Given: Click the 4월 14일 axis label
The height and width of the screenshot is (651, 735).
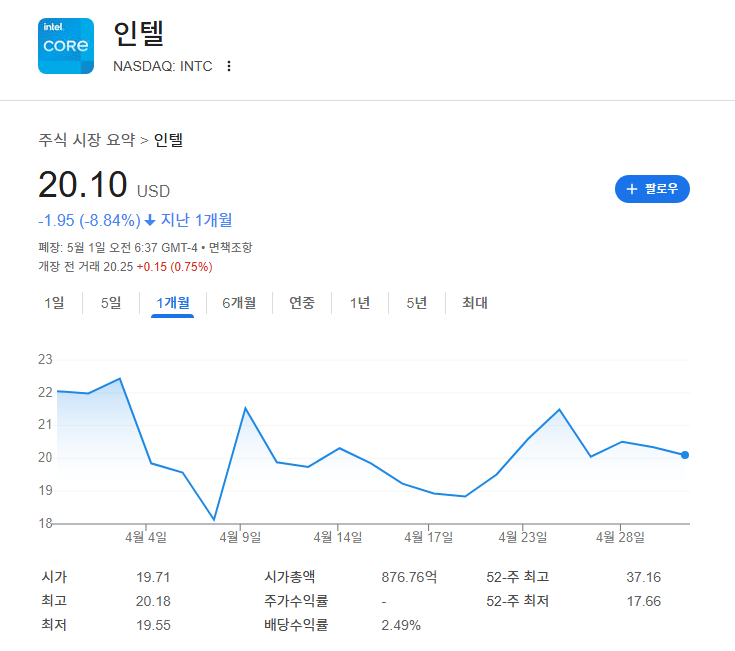Looking at the screenshot, I should pos(338,537).
